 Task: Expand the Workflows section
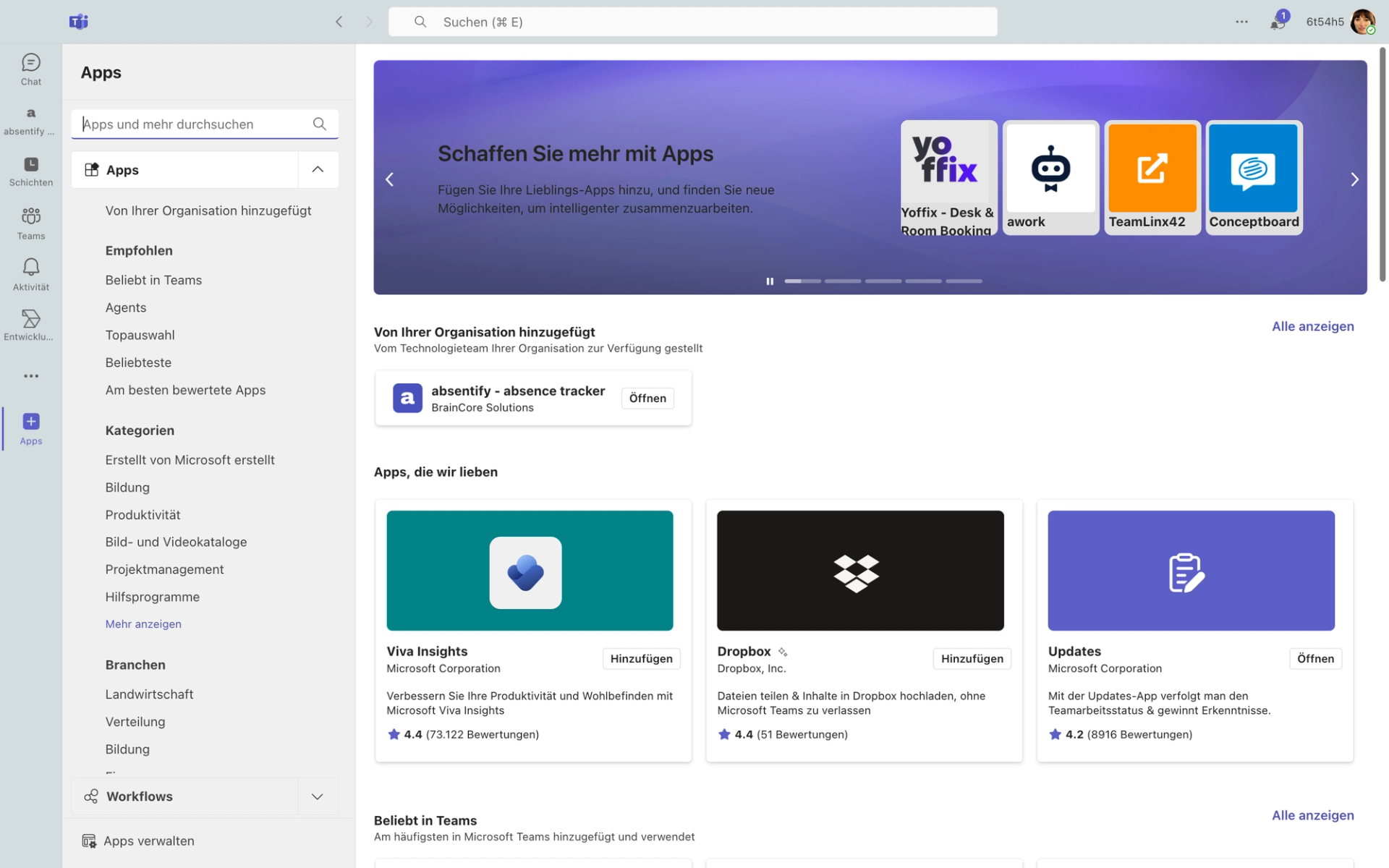click(318, 796)
